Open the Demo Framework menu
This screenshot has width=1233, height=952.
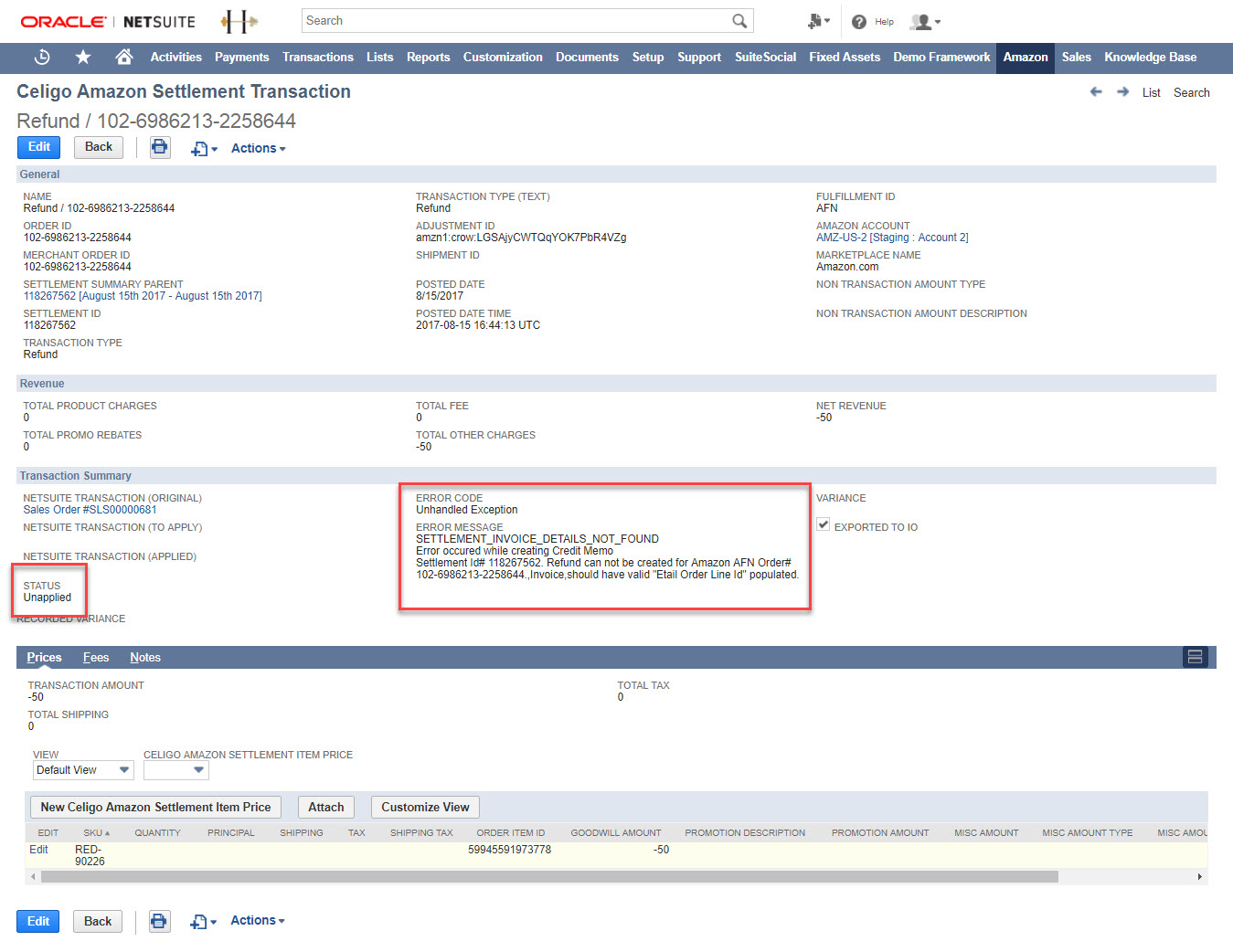[x=941, y=57]
